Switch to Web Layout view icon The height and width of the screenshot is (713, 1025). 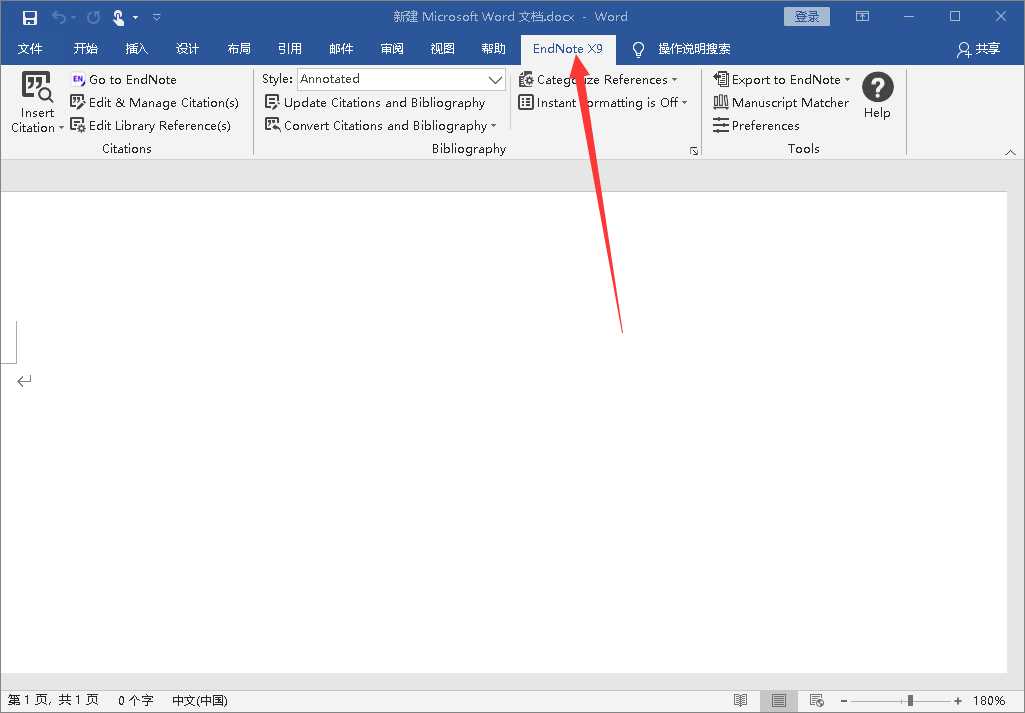click(816, 701)
